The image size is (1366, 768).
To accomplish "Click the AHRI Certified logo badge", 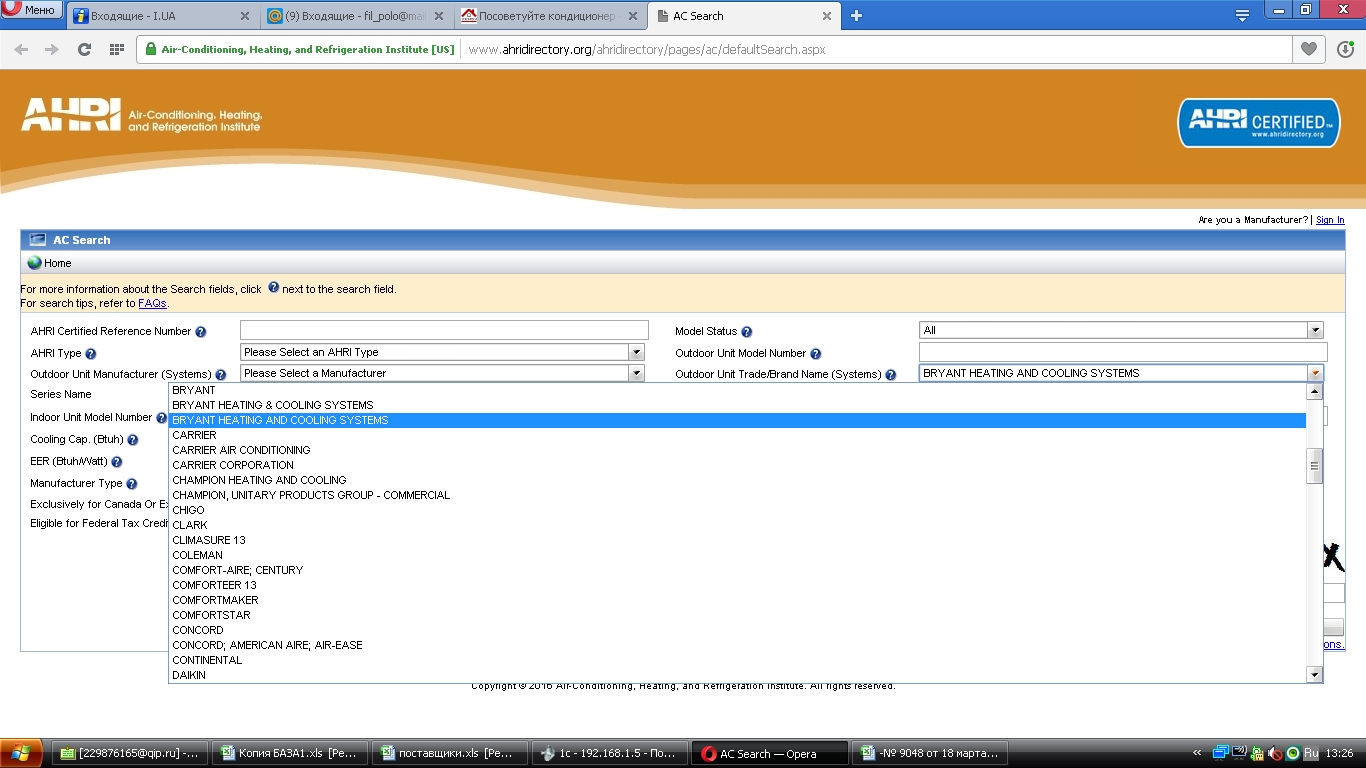I will (1259, 122).
